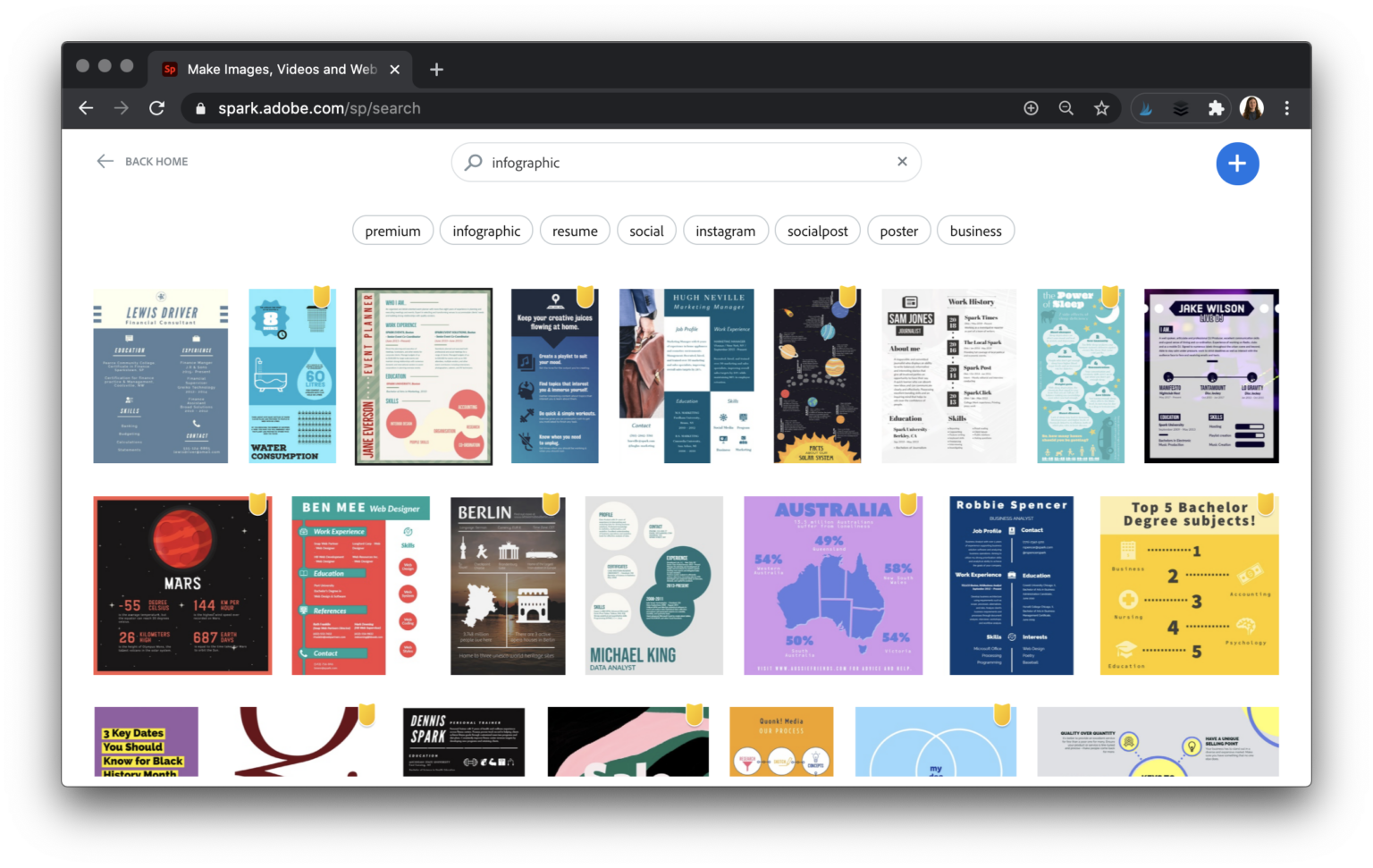The width and height of the screenshot is (1373, 868).
Task: Select the resume filter chip
Action: pos(575,230)
